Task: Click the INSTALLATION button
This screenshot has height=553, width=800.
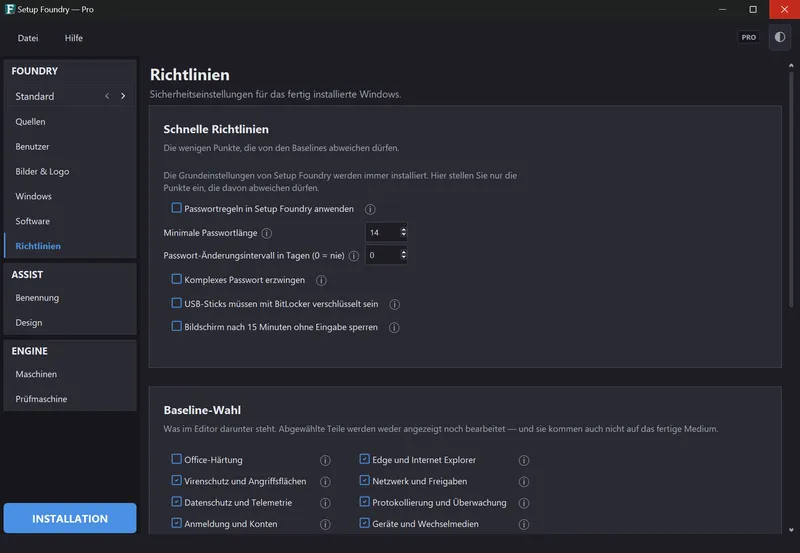Action: click(x=70, y=518)
